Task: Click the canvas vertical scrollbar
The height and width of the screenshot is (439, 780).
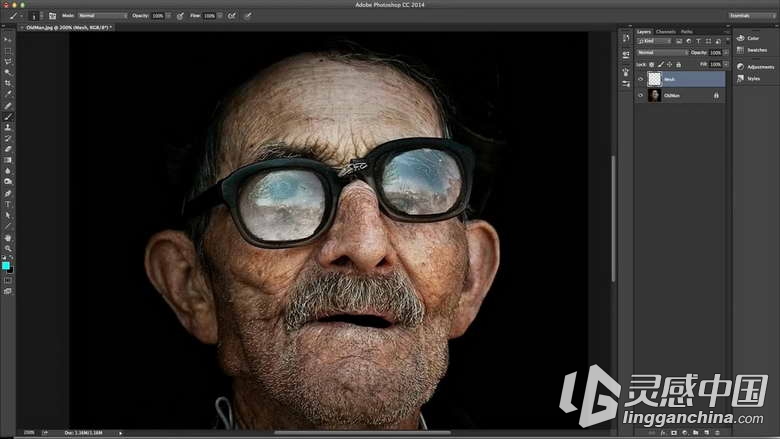Action: point(613,219)
